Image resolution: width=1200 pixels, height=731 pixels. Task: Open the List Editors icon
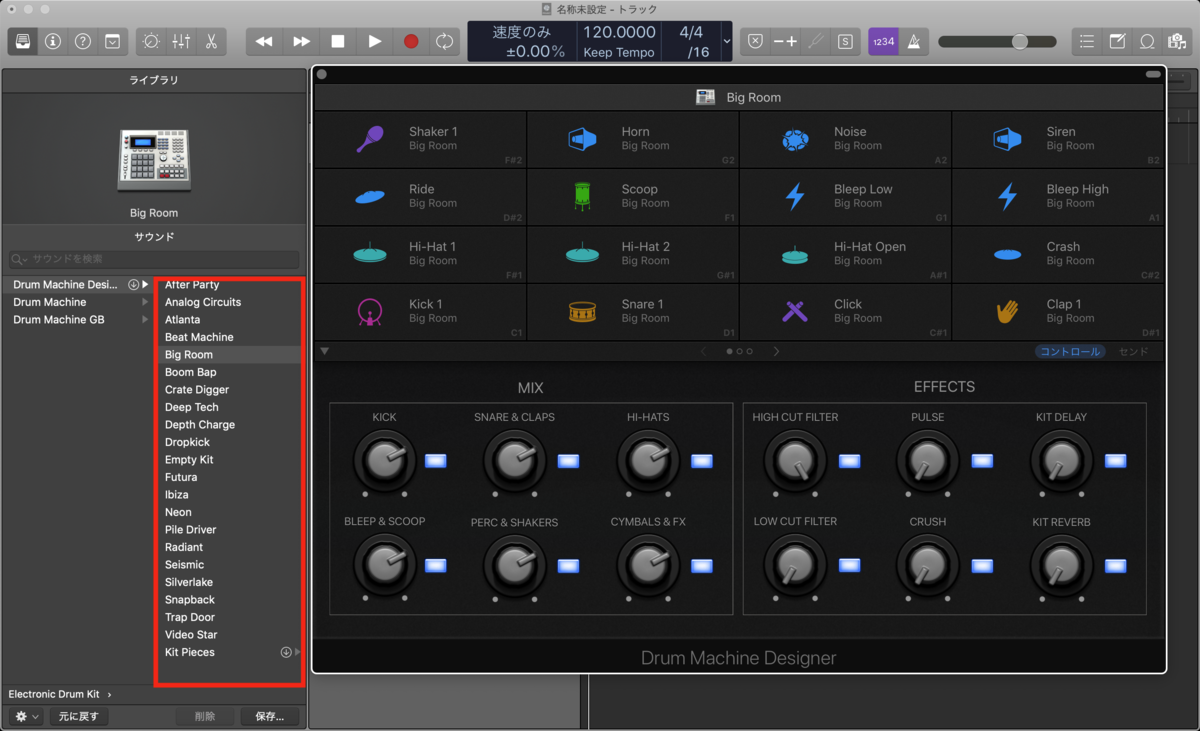1087,41
